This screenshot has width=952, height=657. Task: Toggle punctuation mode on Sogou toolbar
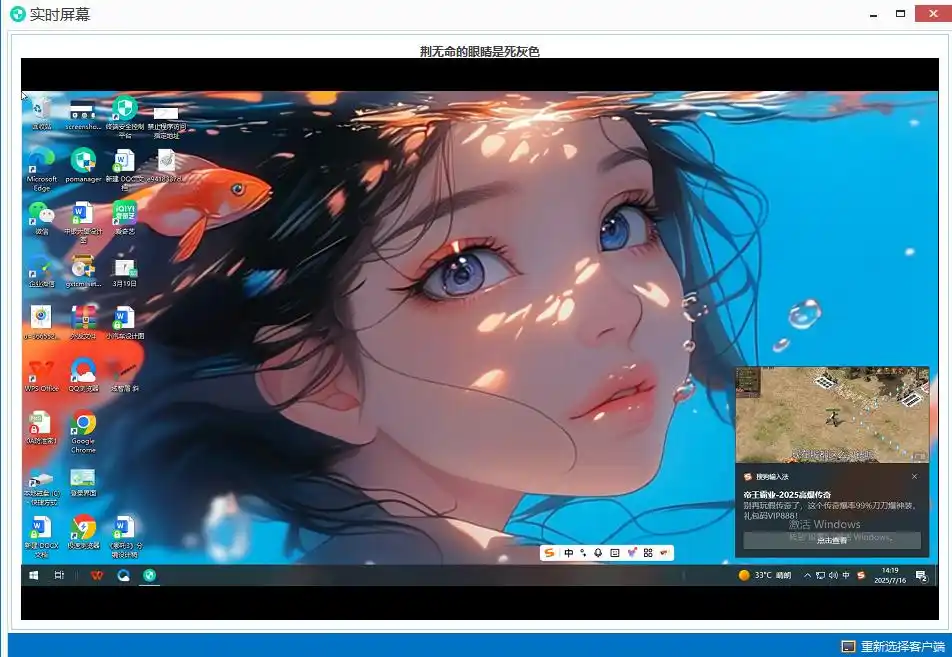pos(583,553)
